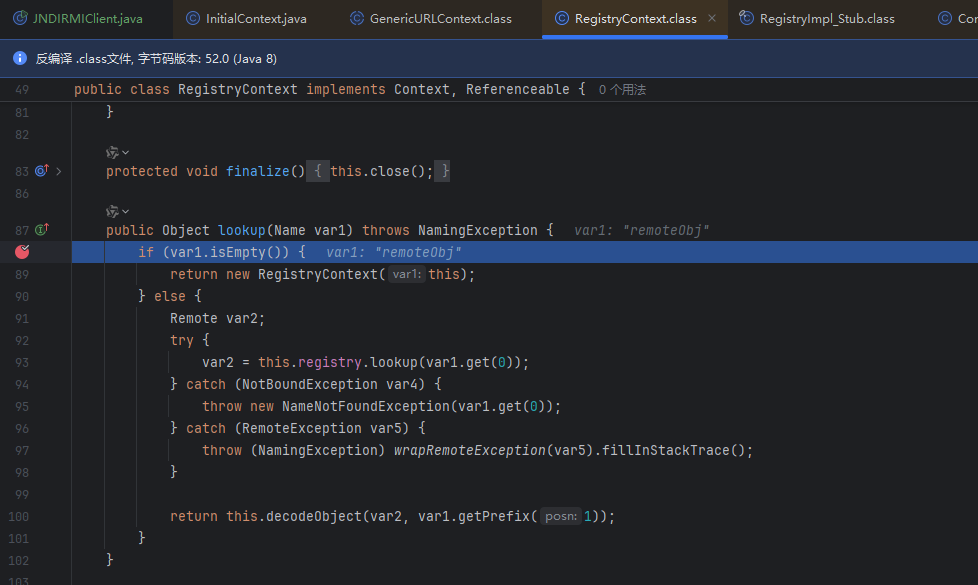The width and height of the screenshot is (978, 585).
Task: Click the '0 个用法' usages hint
Action: pyautogui.click(x=622, y=90)
